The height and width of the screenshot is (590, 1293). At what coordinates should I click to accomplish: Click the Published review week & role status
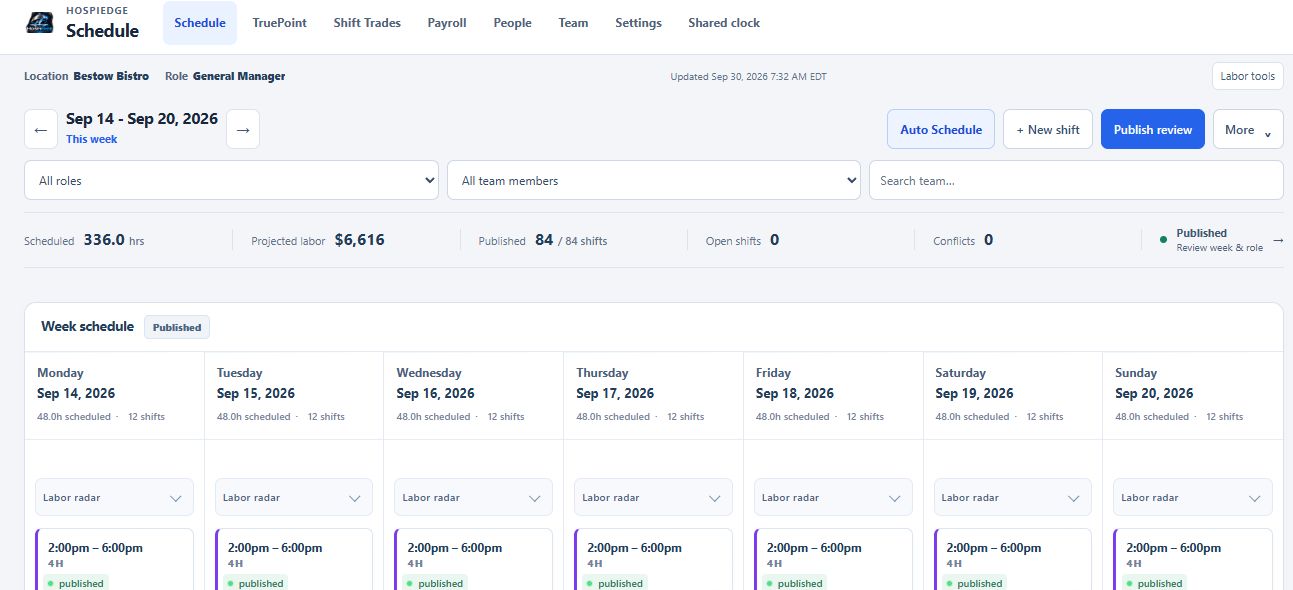[x=1219, y=240]
